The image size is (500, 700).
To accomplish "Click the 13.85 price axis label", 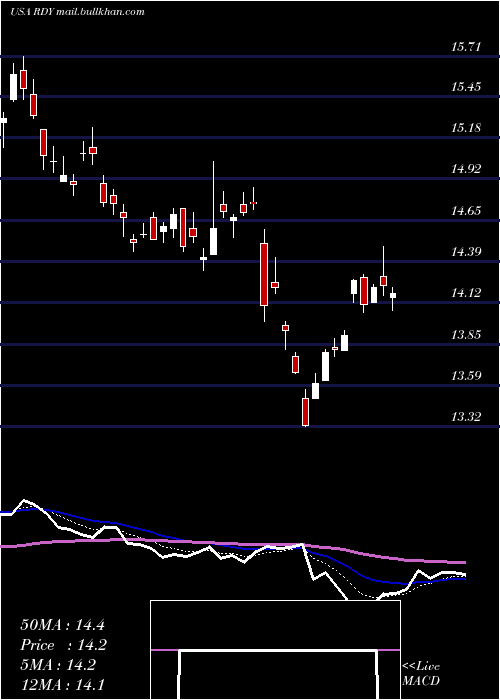I will pos(467,334).
